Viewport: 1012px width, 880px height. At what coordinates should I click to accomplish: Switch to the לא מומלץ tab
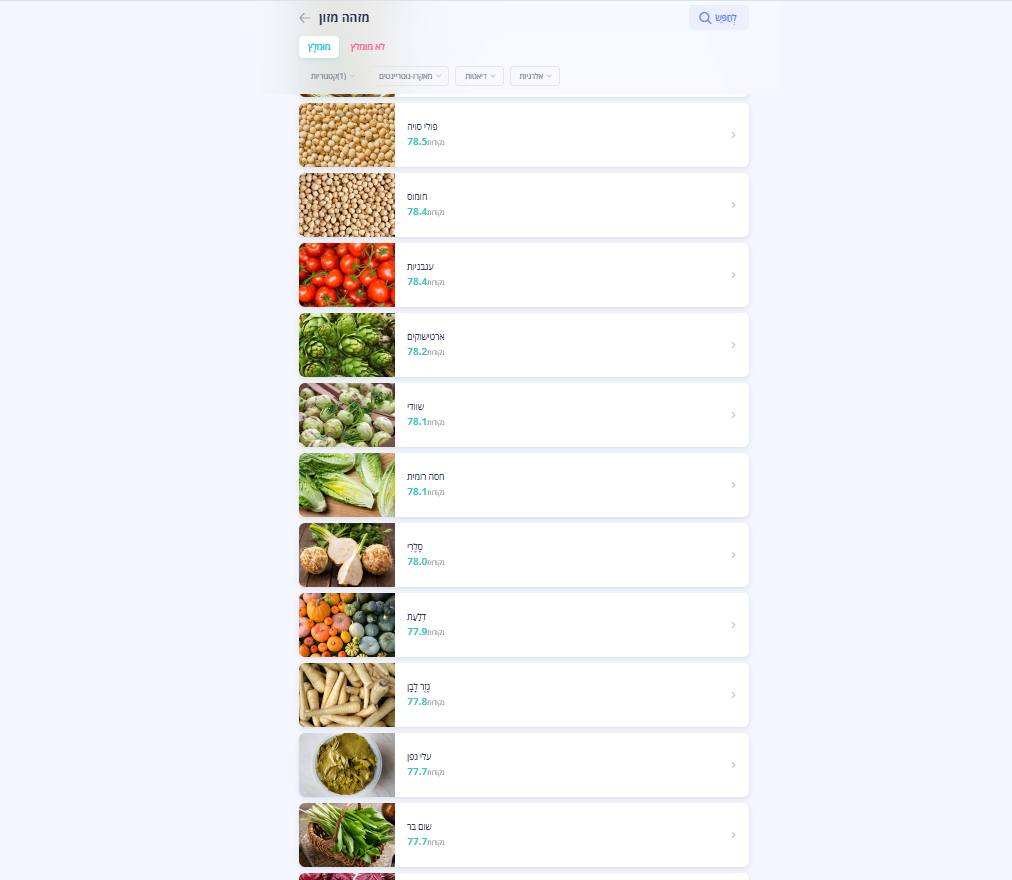coord(367,47)
